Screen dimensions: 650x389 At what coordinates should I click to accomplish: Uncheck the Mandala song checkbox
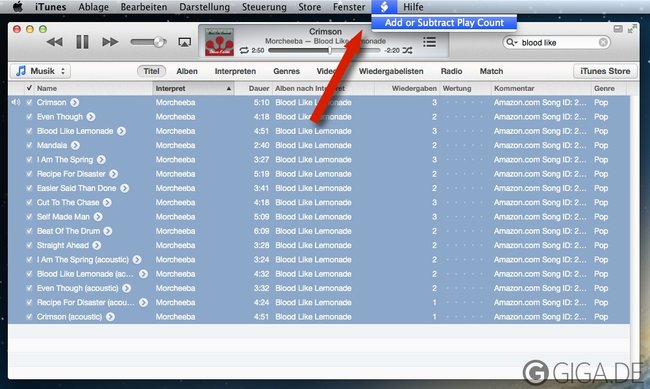(29, 145)
